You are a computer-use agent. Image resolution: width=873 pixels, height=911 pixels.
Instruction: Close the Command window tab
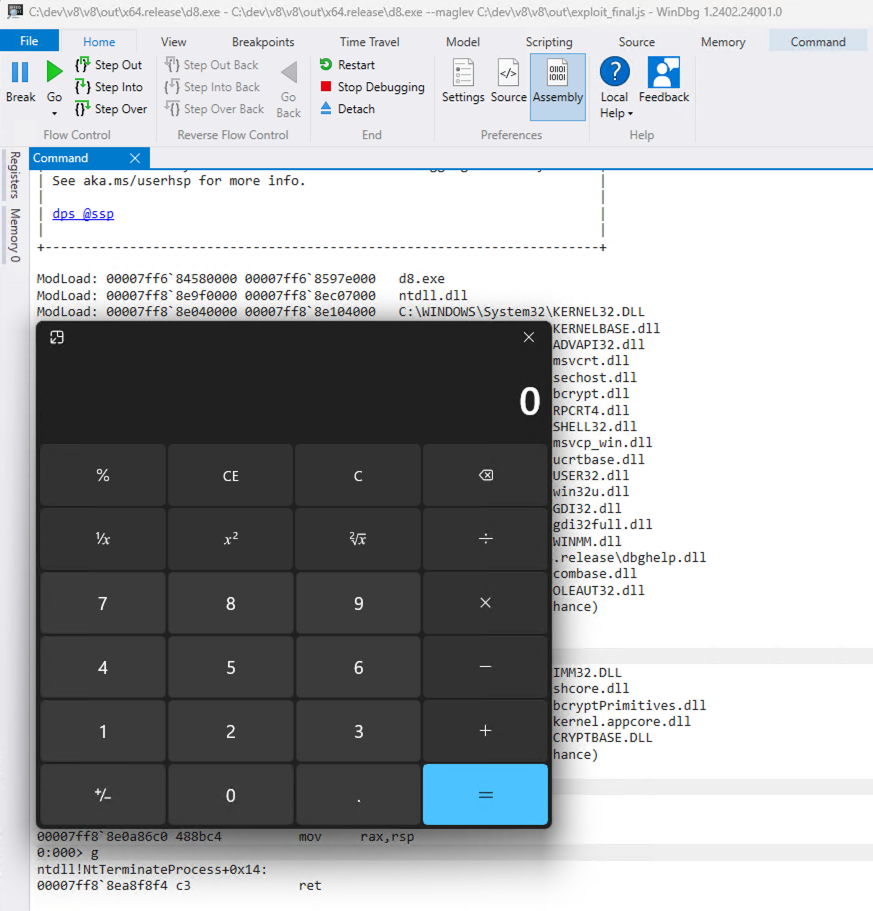[135, 158]
